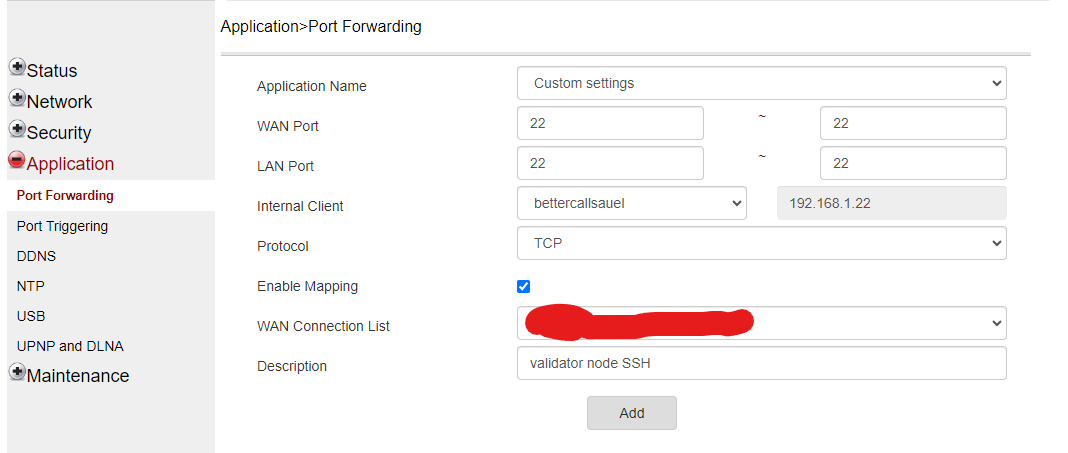
Task: Open the Application Name dropdown
Action: point(761,83)
